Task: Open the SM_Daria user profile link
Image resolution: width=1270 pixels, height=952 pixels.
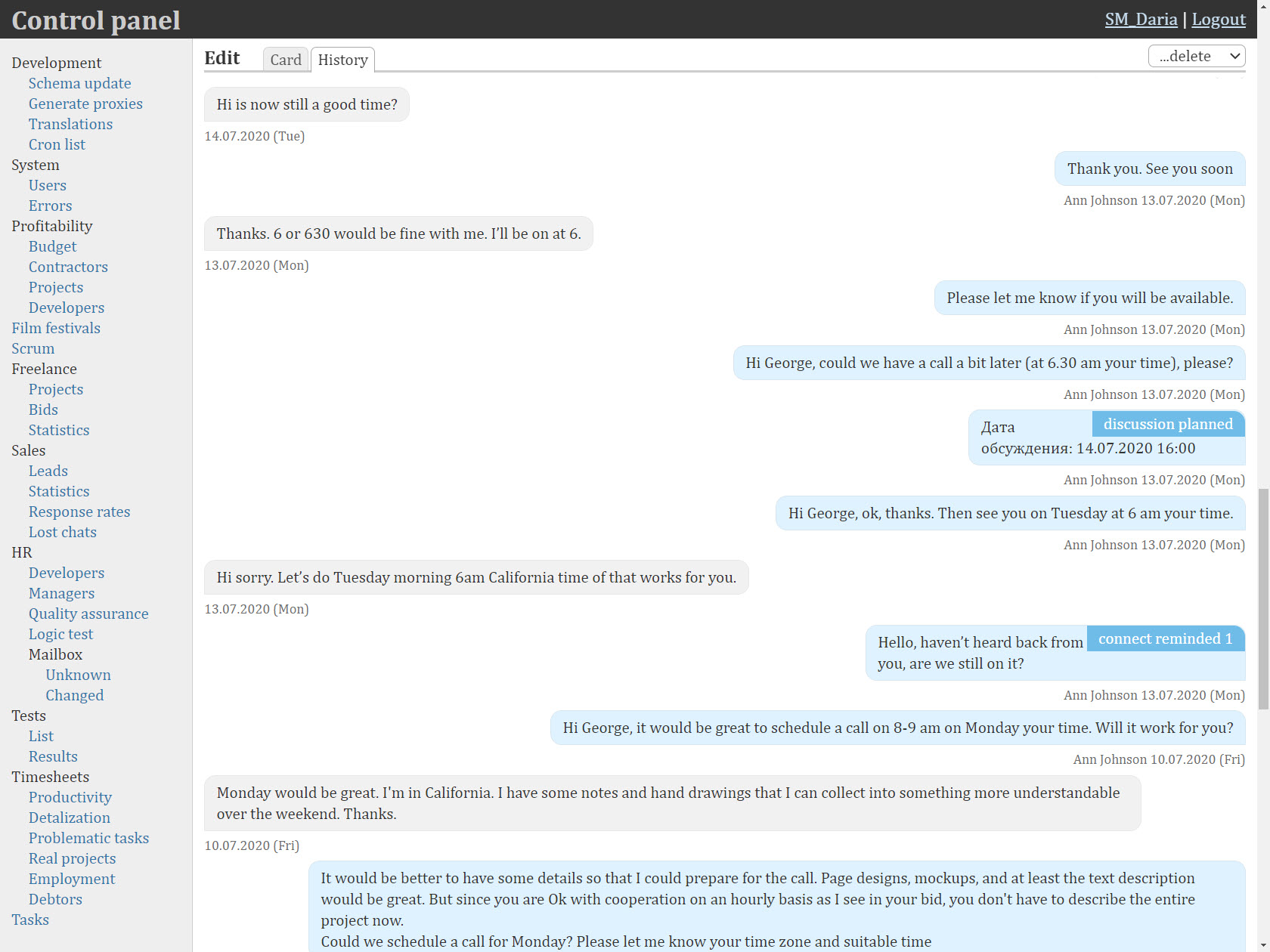Action: click(1141, 20)
